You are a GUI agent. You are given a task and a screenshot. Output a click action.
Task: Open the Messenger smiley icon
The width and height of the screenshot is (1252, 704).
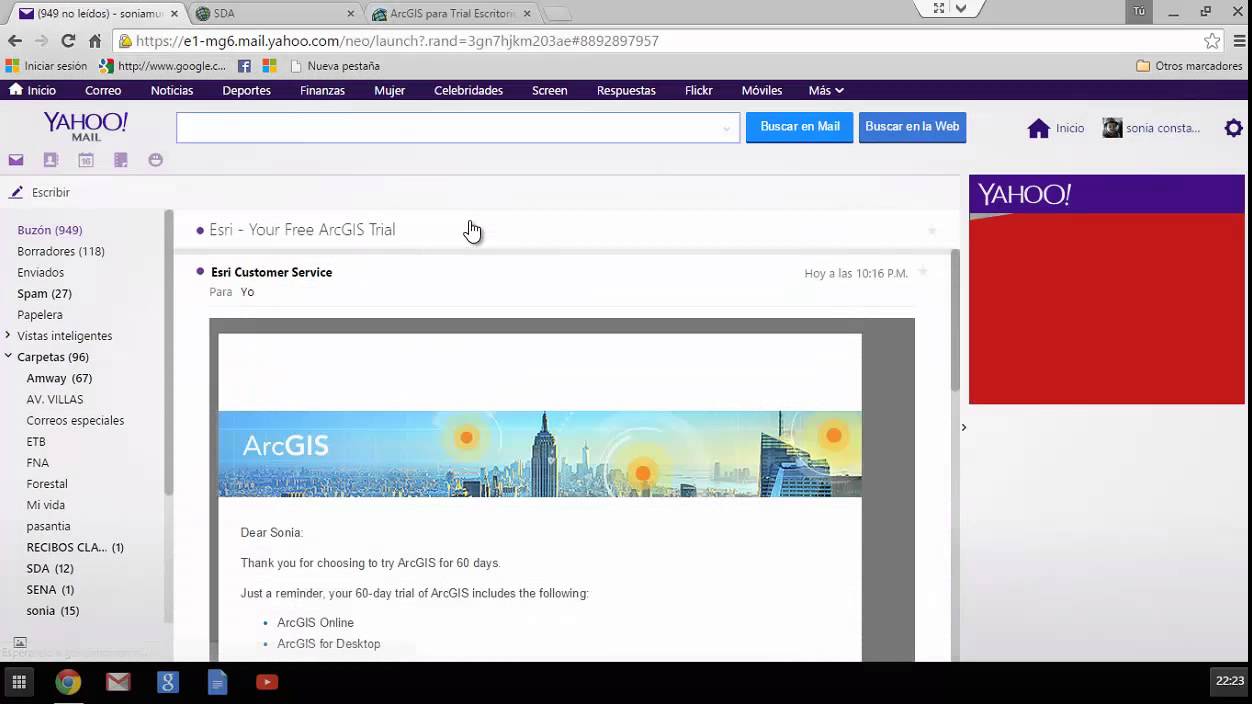point(156,160)
